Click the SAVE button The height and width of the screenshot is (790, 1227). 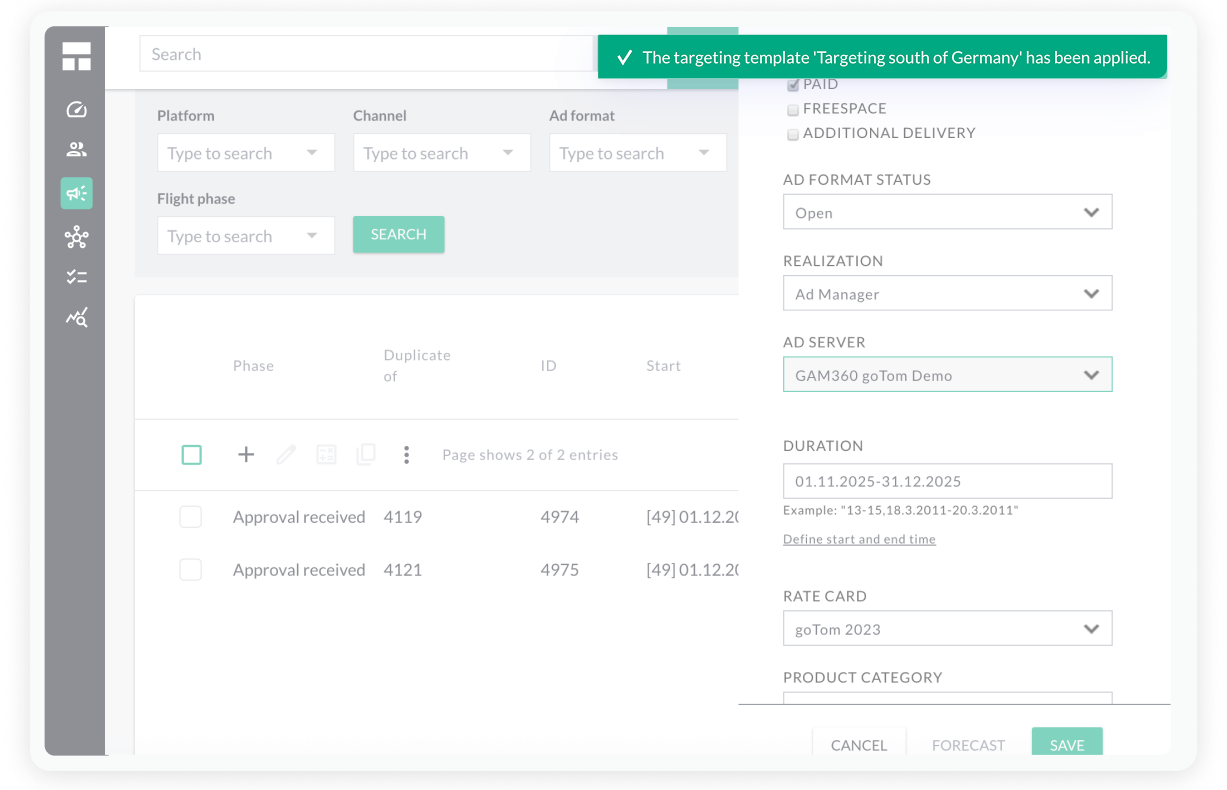[1066, 745]
